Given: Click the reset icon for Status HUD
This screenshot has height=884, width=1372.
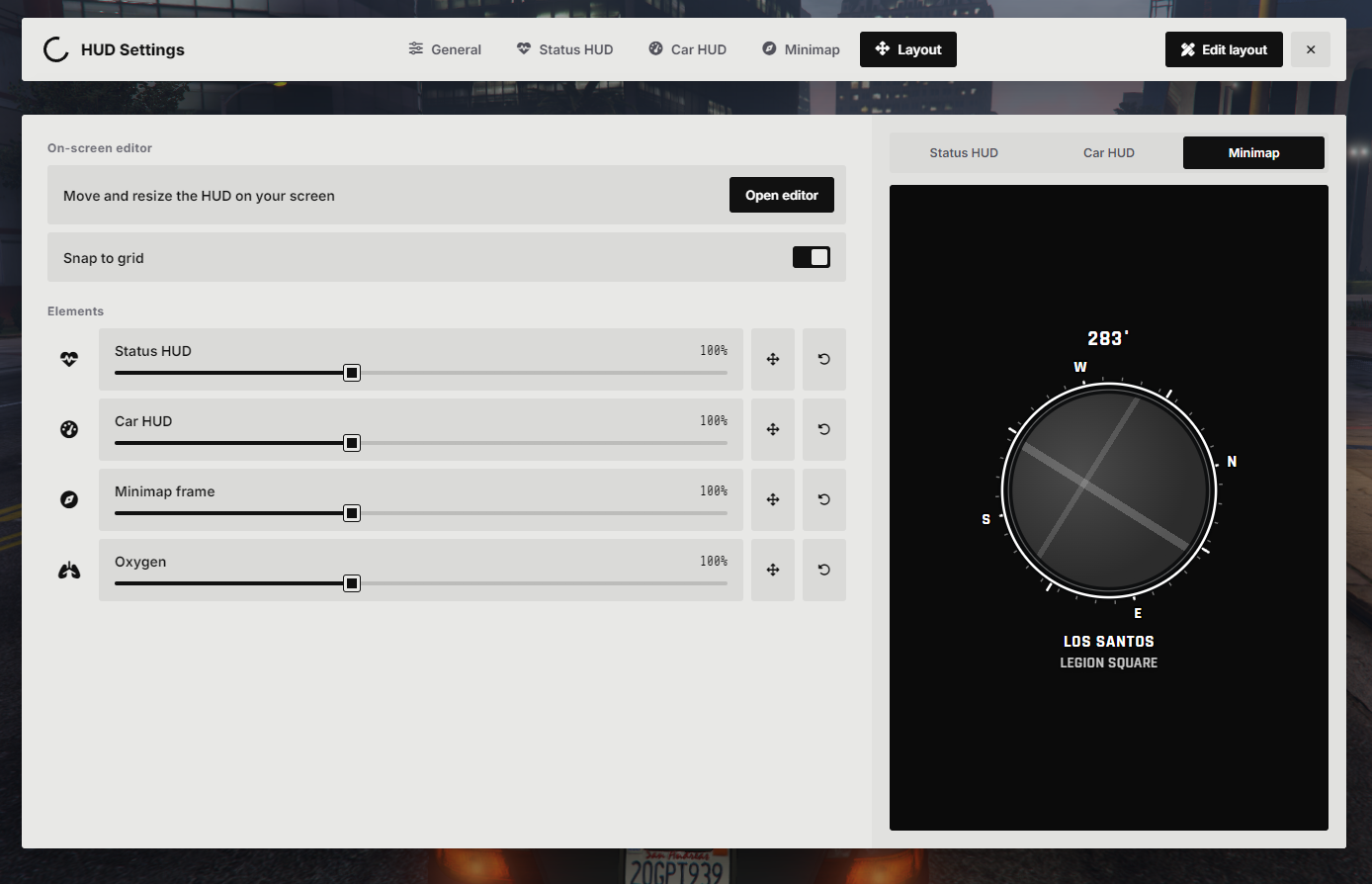Looking at the screenshot, I should tap(824, 359).
